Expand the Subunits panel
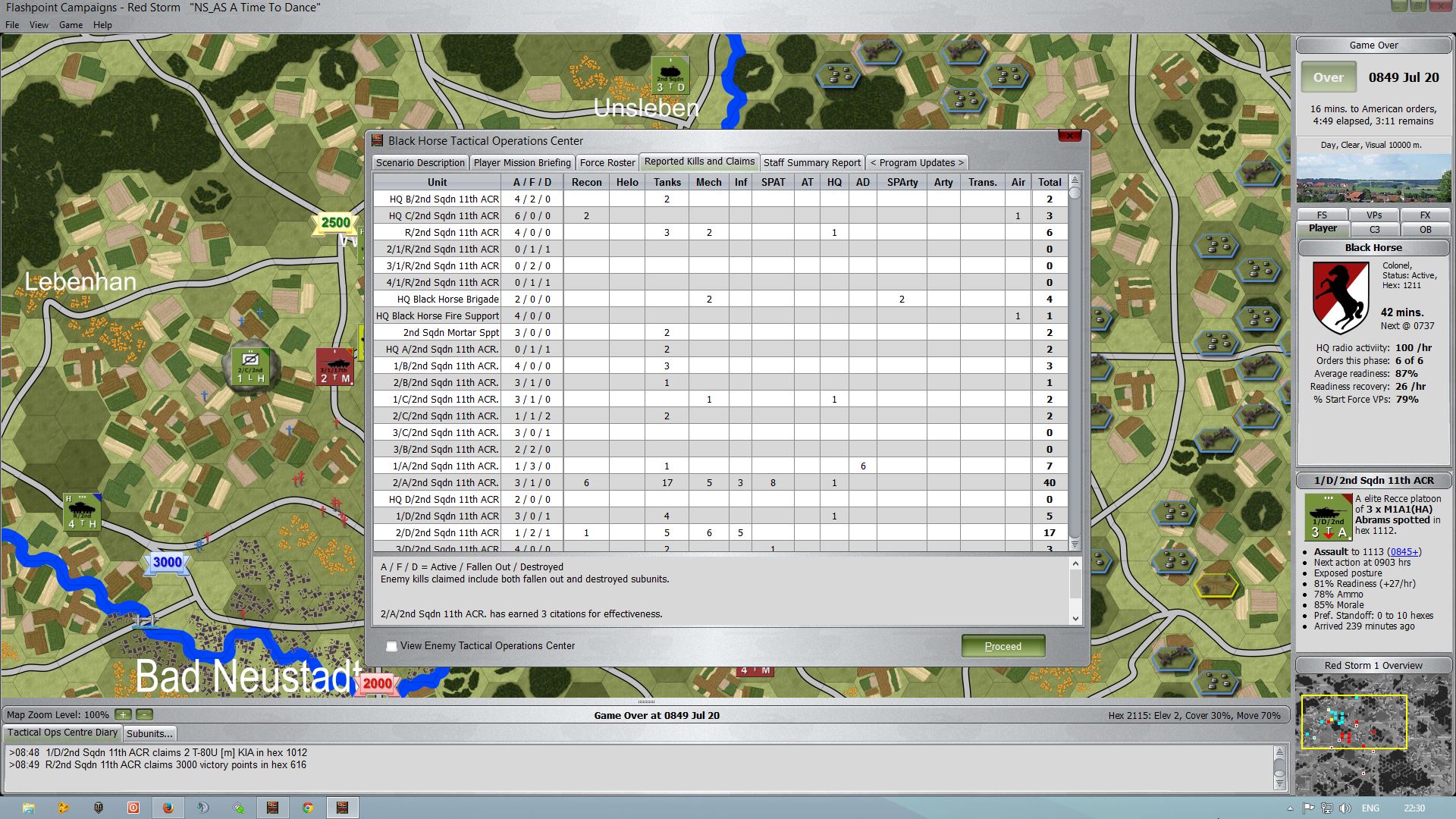 (x=149, y=733)
